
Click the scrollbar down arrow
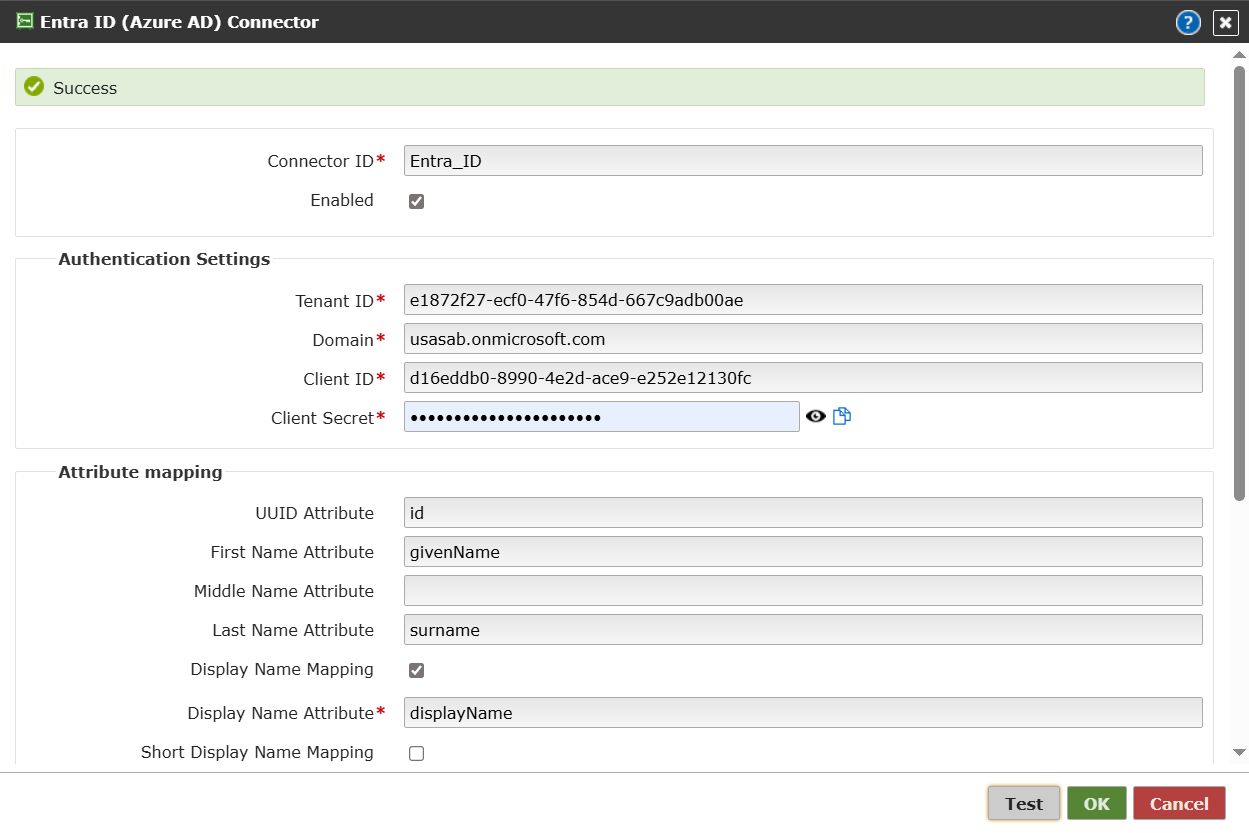(1240, 752)
